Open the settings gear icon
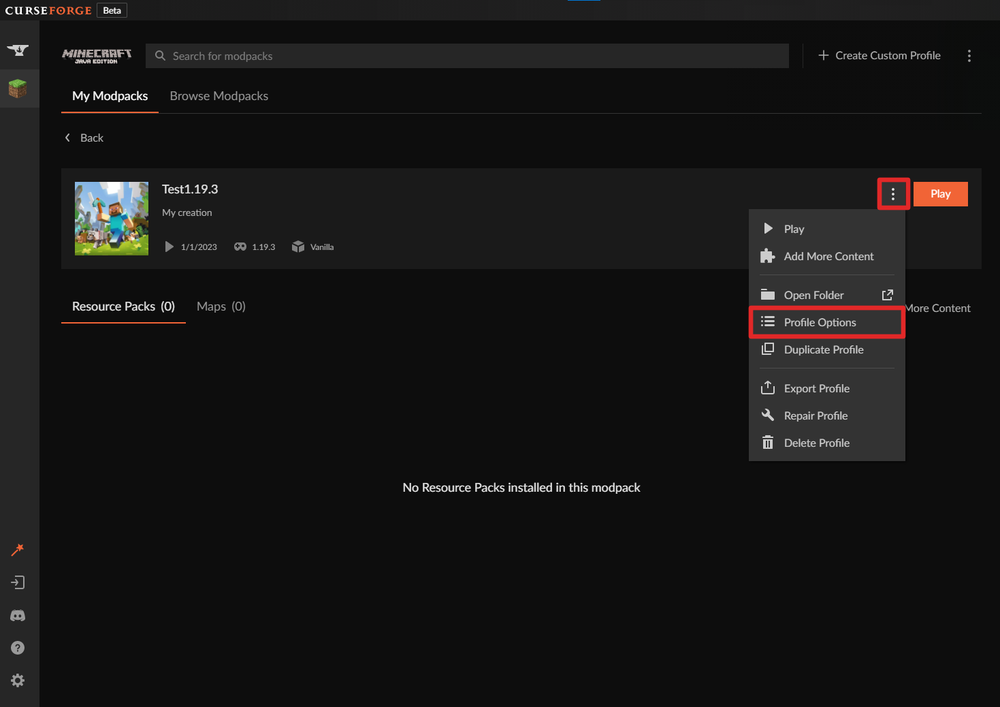 point(17,681)
